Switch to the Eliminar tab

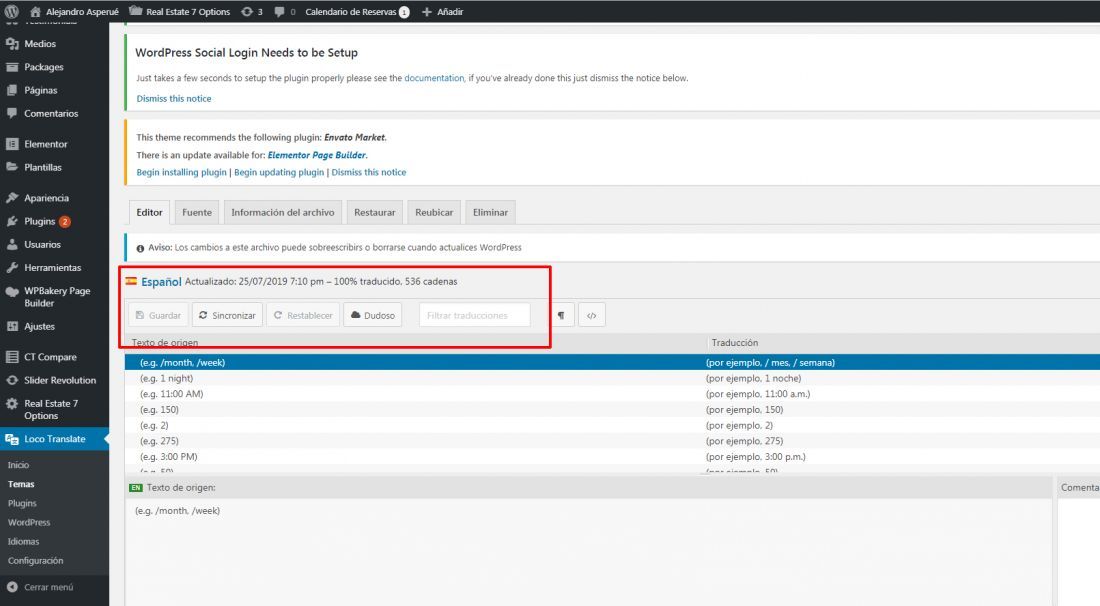pos(490,213)
